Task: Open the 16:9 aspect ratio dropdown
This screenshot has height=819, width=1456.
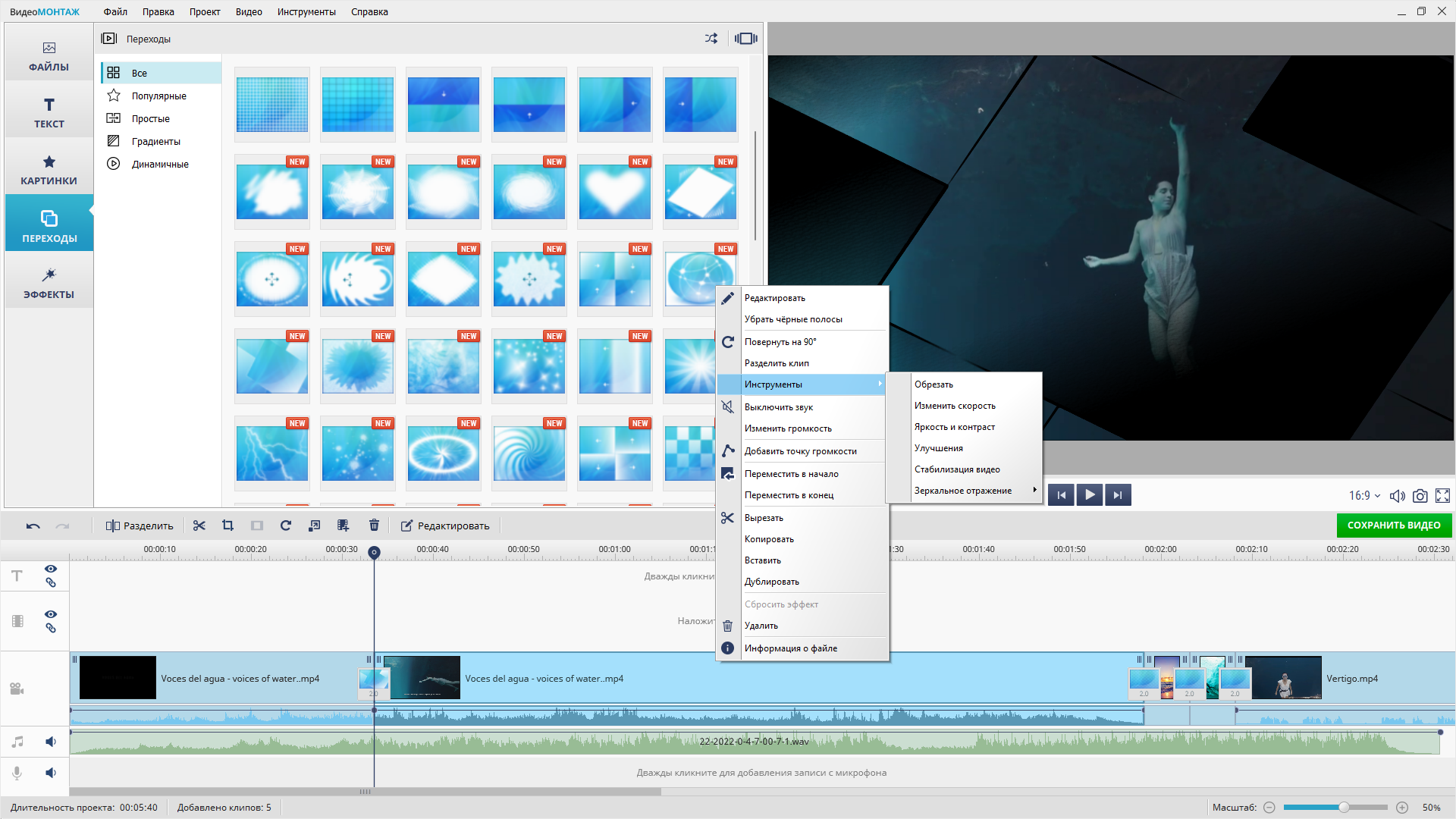Action: (x=1364, y=496)
